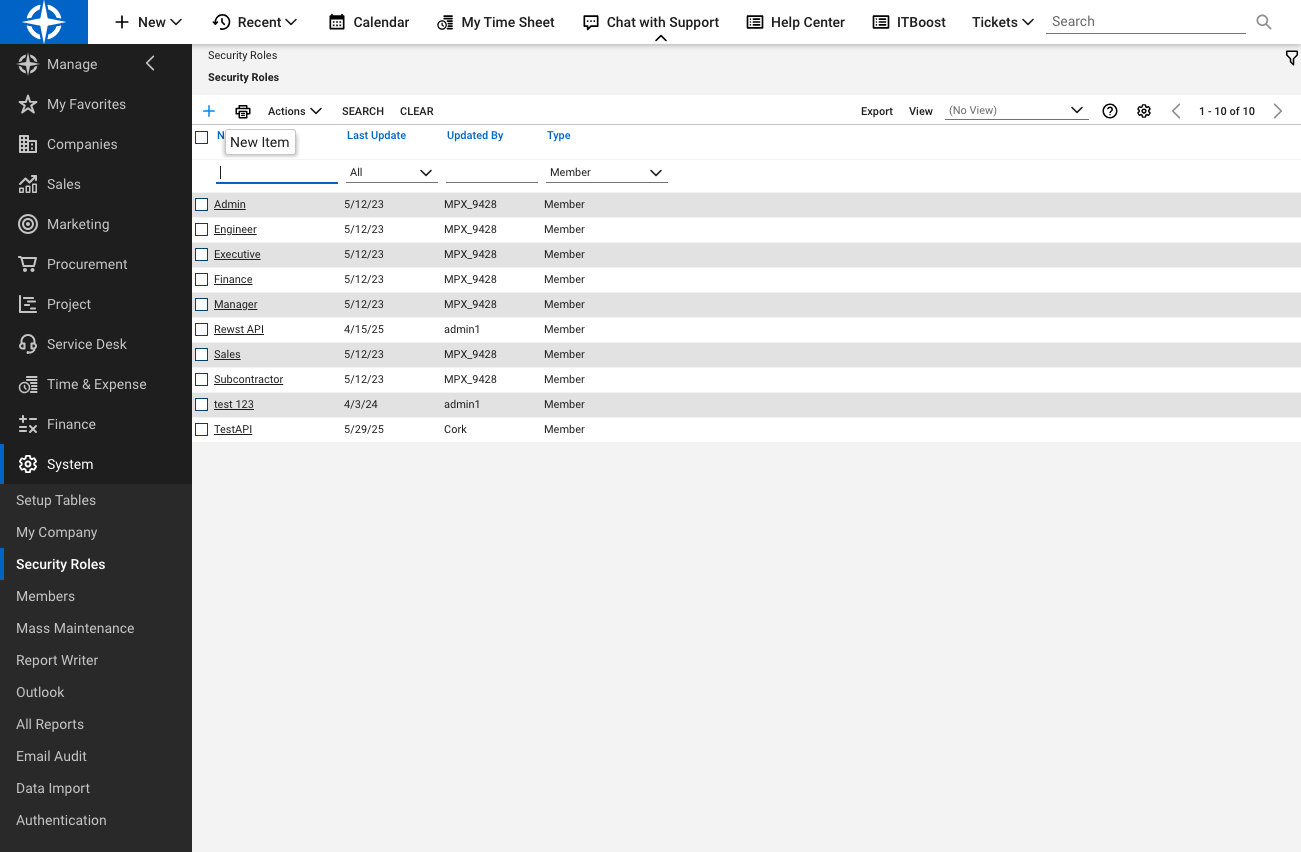
Task: Open Project module in sidebar
Action: [69, 304]
